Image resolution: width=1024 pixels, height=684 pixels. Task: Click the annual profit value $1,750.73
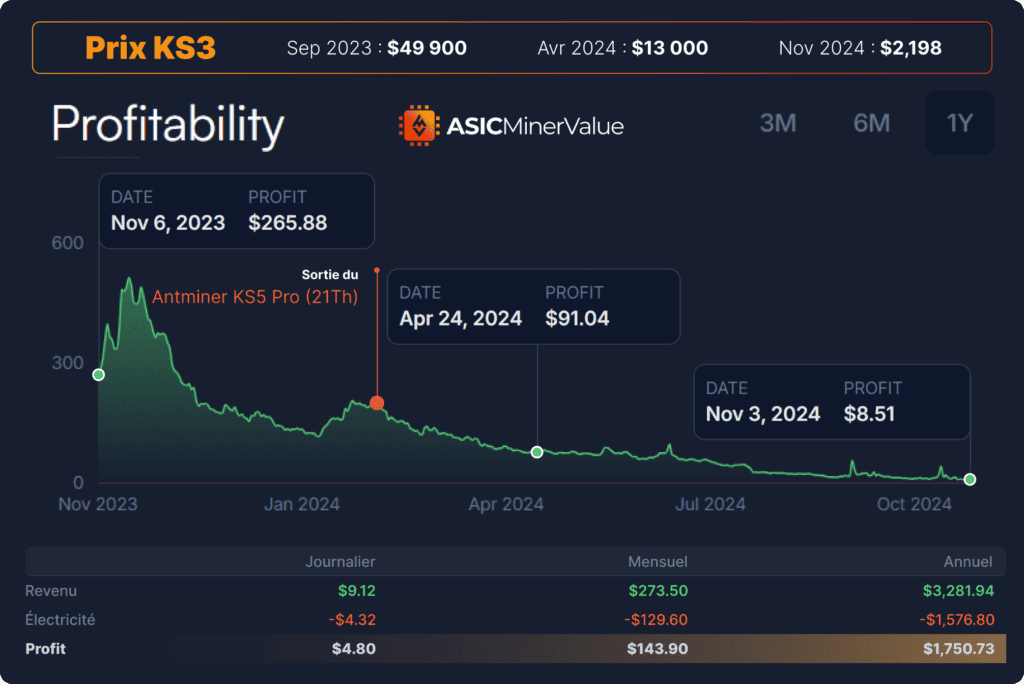point(959,649)
